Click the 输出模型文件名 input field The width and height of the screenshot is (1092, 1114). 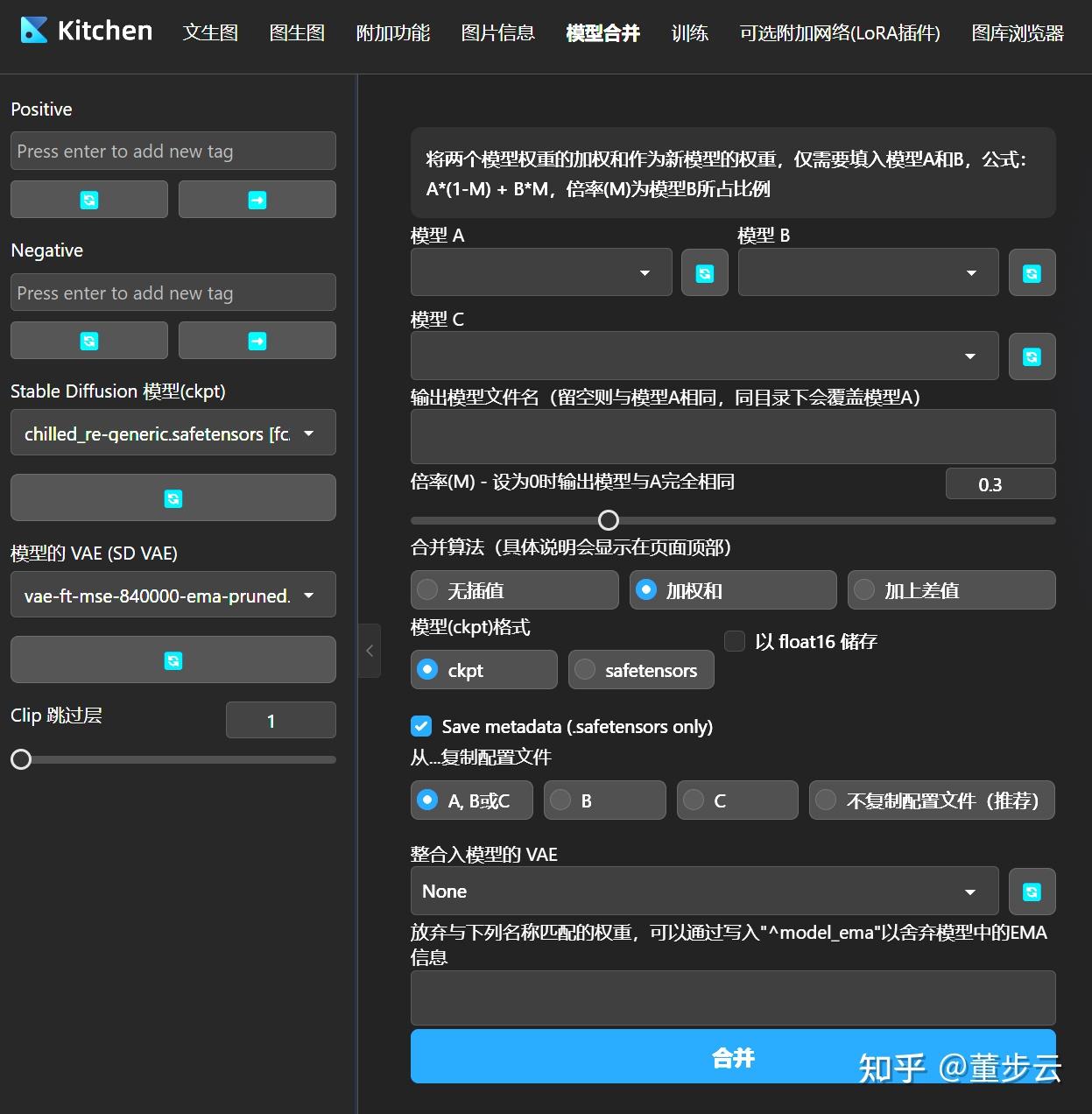[733, 436]
